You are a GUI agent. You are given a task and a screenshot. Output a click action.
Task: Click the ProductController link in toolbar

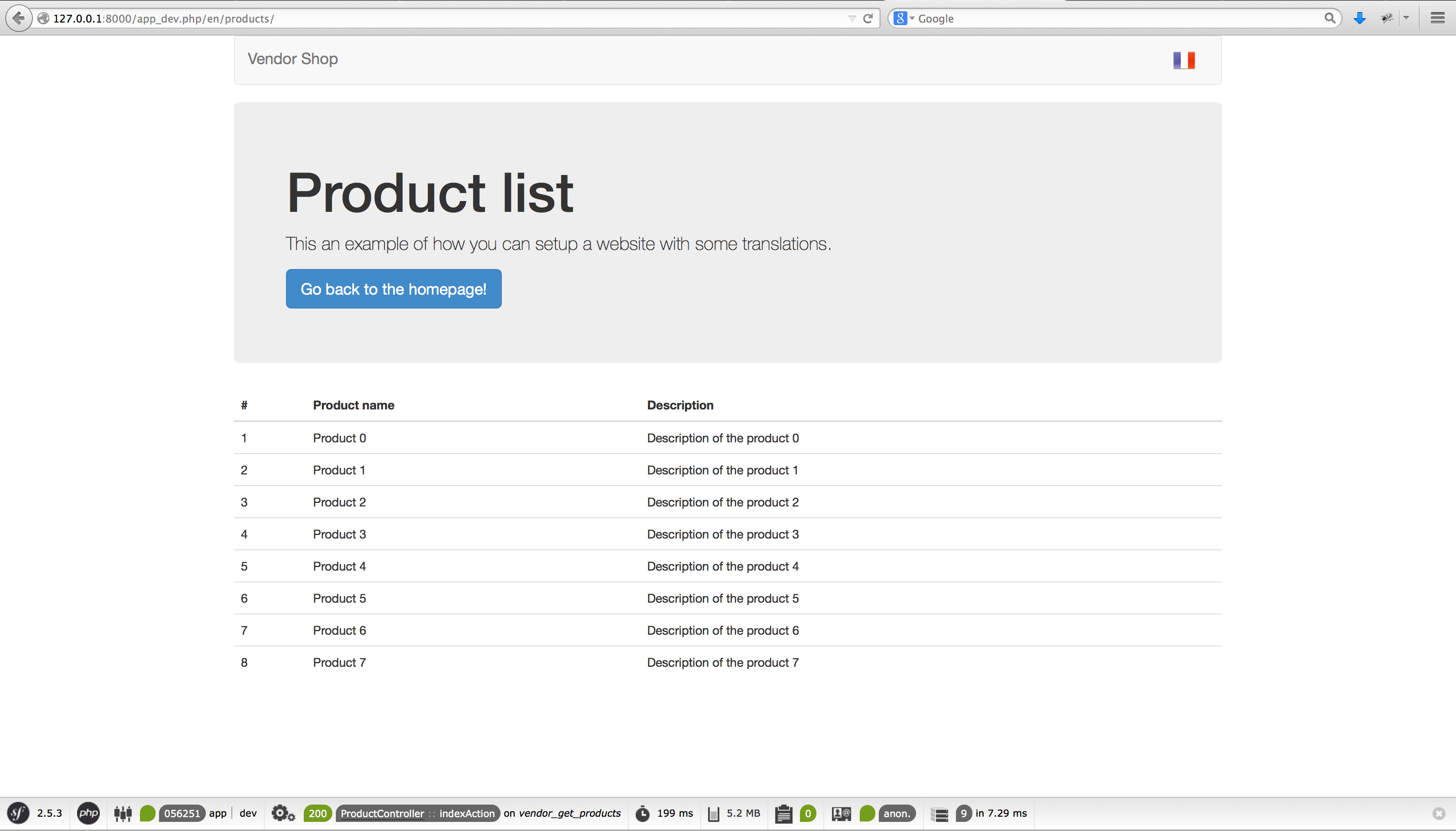tap(382, 813)
